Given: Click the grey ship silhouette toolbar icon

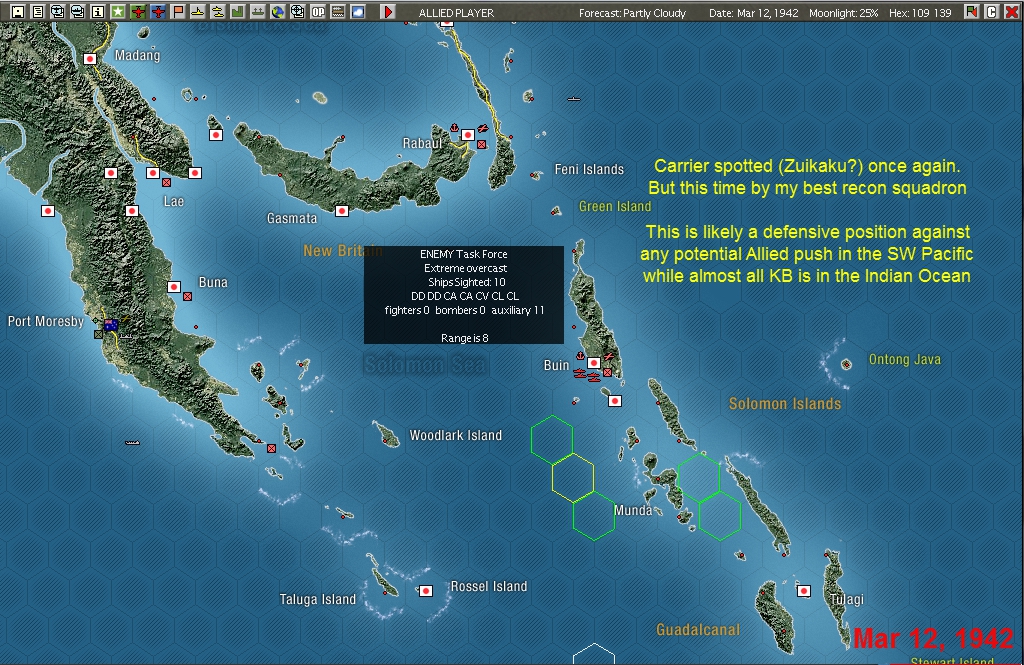Looking at the screenshot, I should pyautogui.click(x=258, y=12).
